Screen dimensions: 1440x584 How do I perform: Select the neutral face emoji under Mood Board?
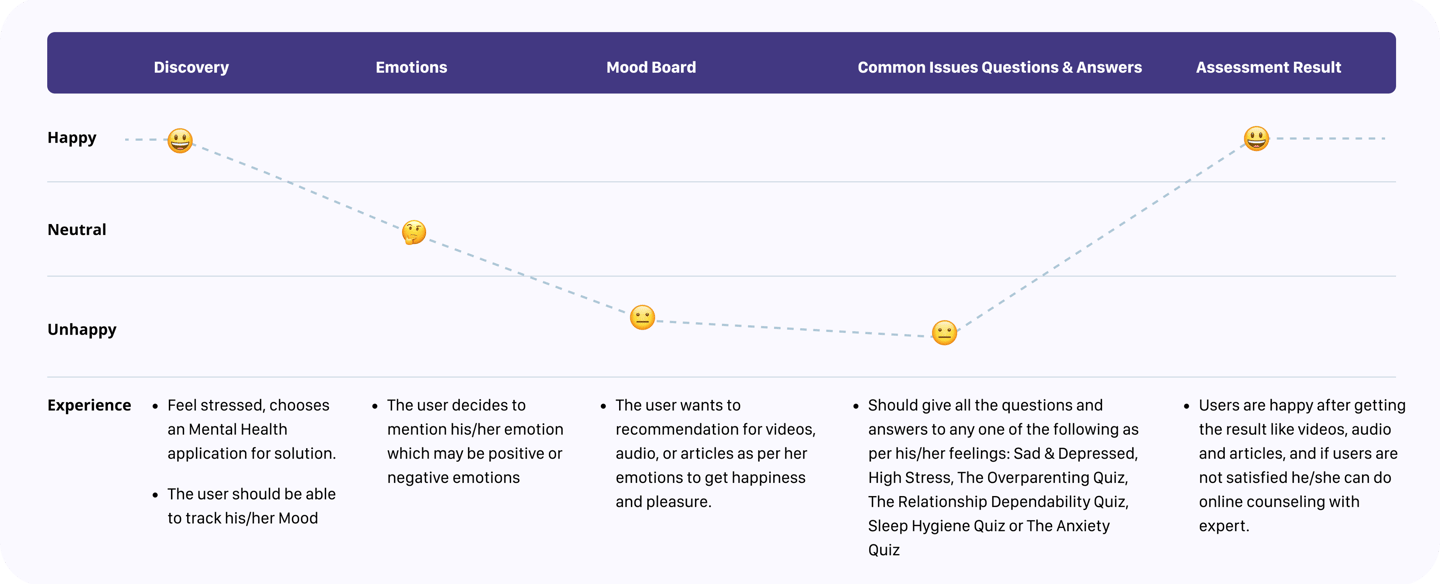point(642,318)
